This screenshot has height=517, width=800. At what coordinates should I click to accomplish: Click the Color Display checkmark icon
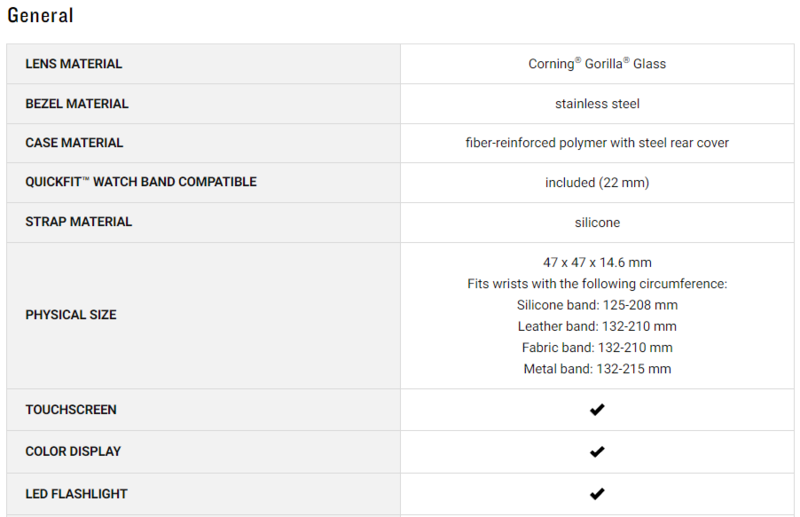(x=597, y=452)
